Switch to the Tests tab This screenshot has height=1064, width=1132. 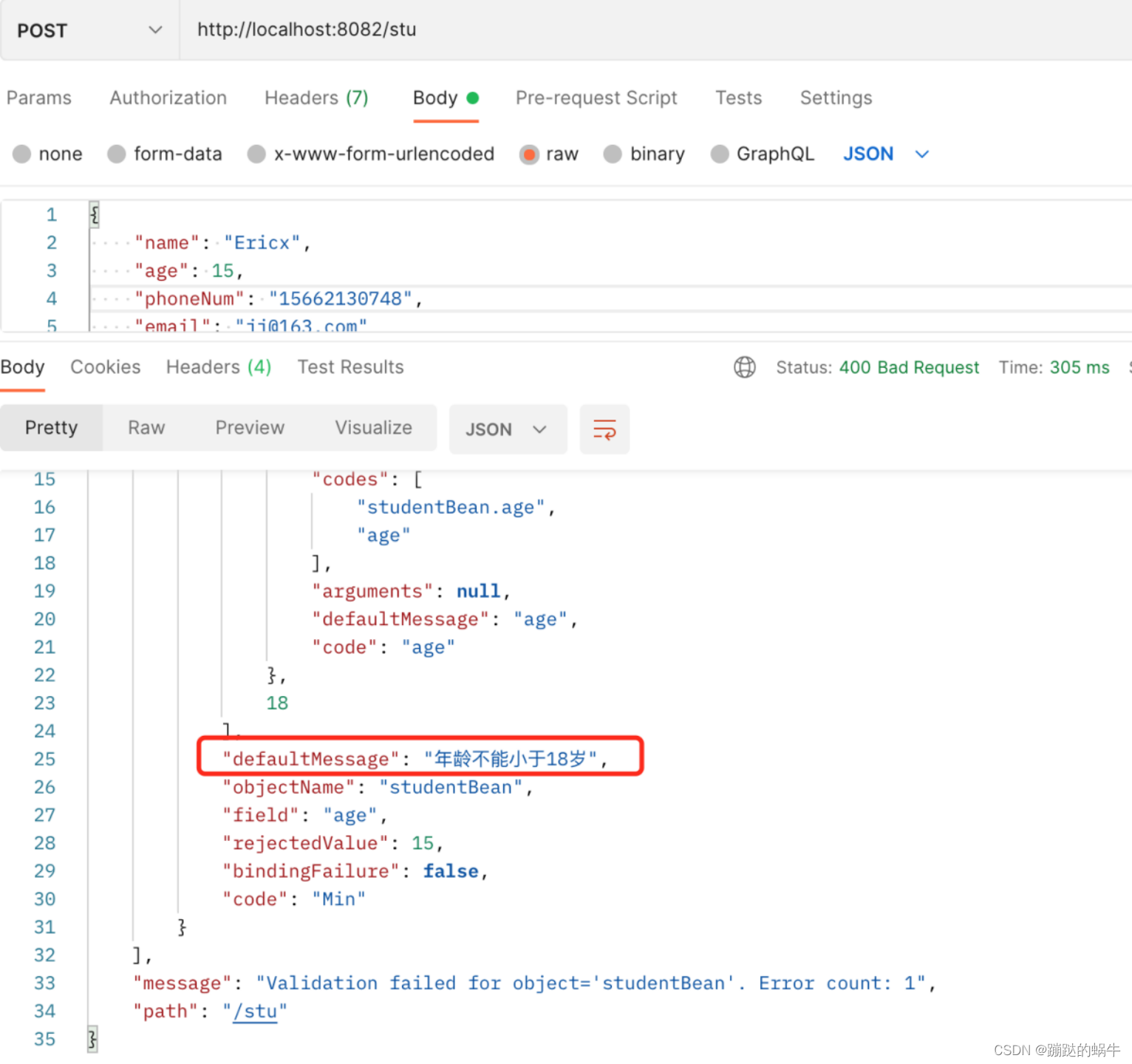[738, 98]
